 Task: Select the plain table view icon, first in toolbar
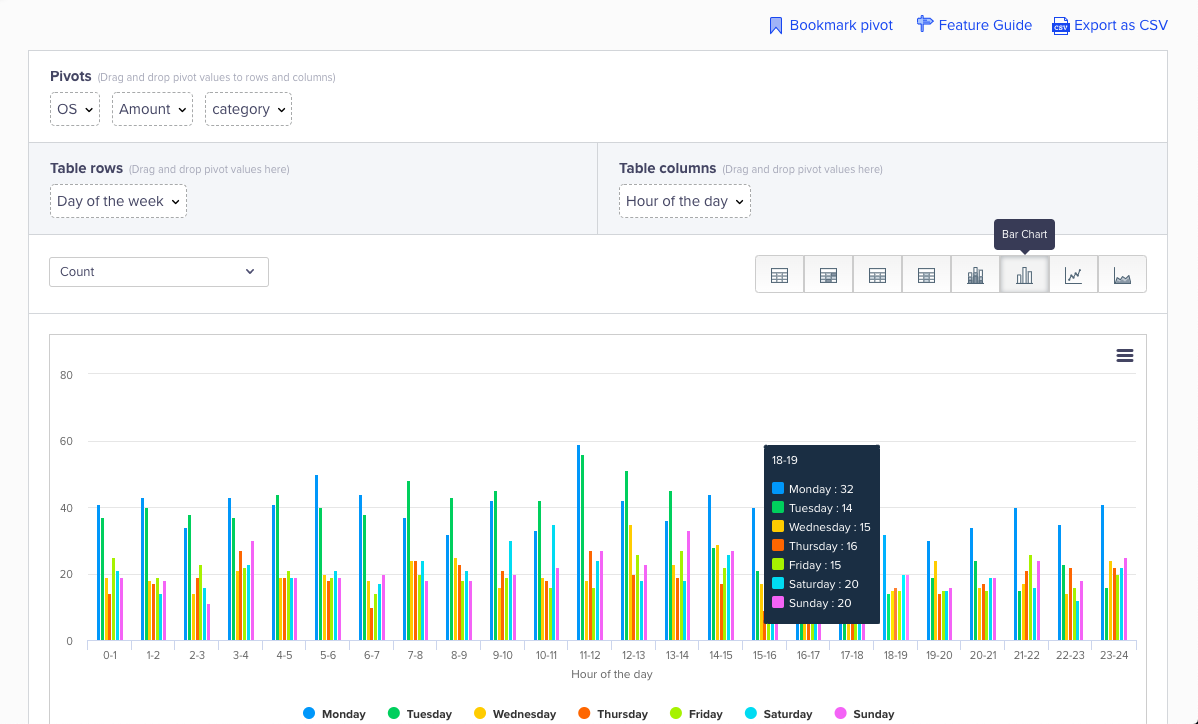coord(779,275)
